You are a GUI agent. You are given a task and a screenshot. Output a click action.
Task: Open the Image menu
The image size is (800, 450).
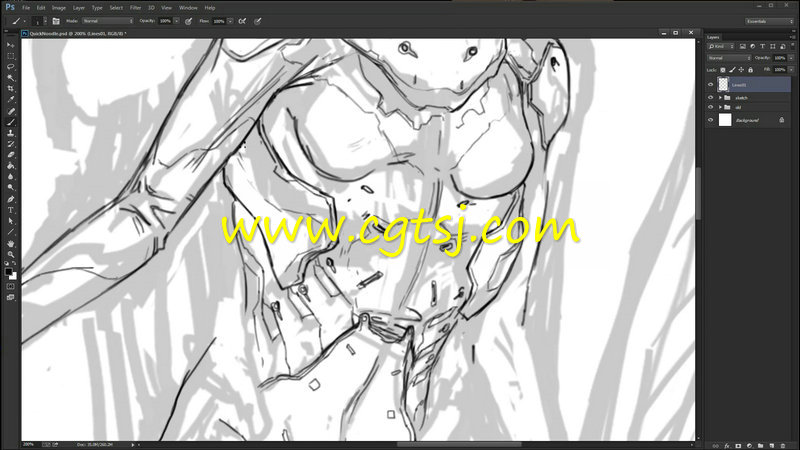coord(59,8)
